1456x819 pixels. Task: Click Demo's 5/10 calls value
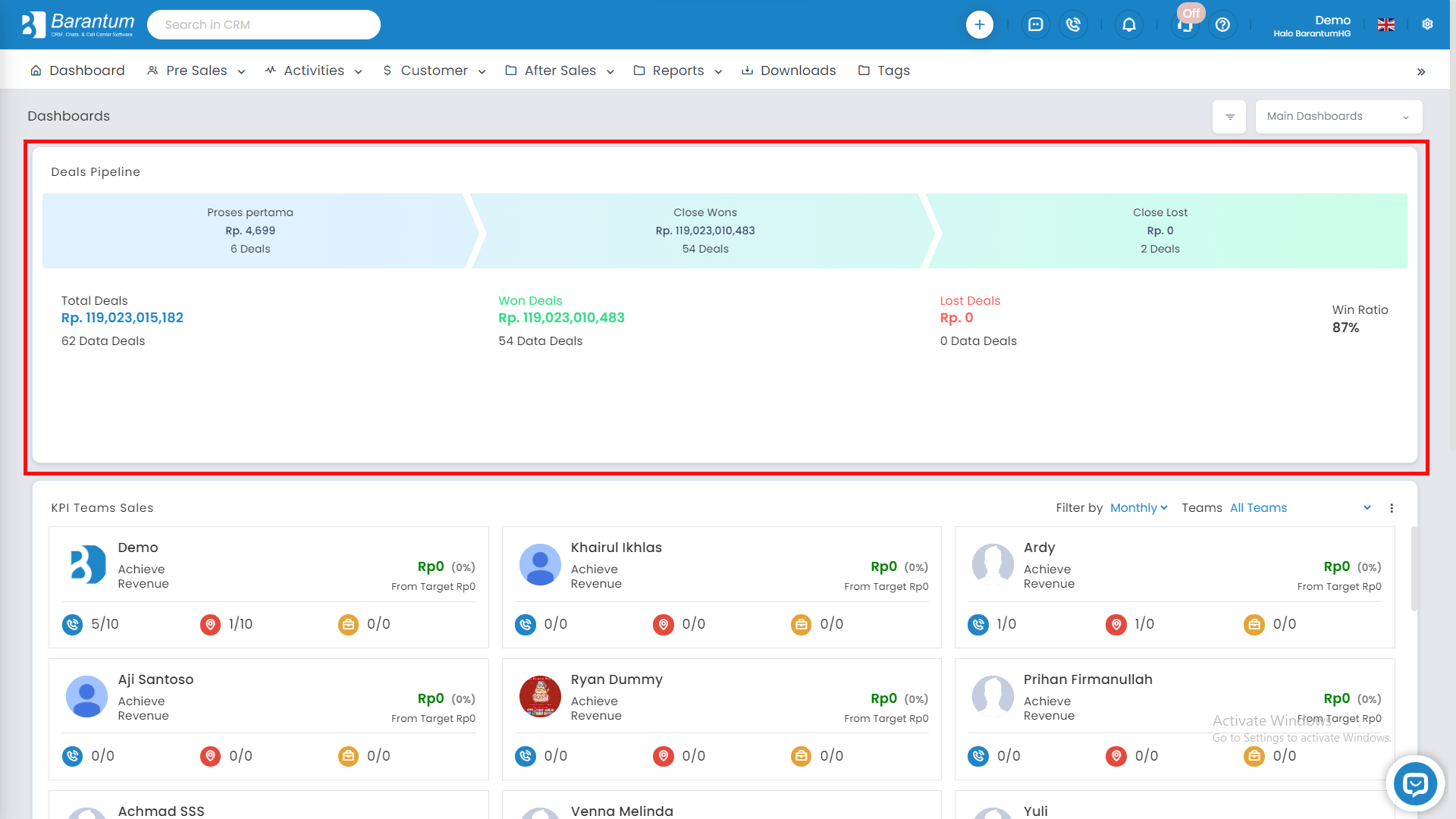click(105, 624)
